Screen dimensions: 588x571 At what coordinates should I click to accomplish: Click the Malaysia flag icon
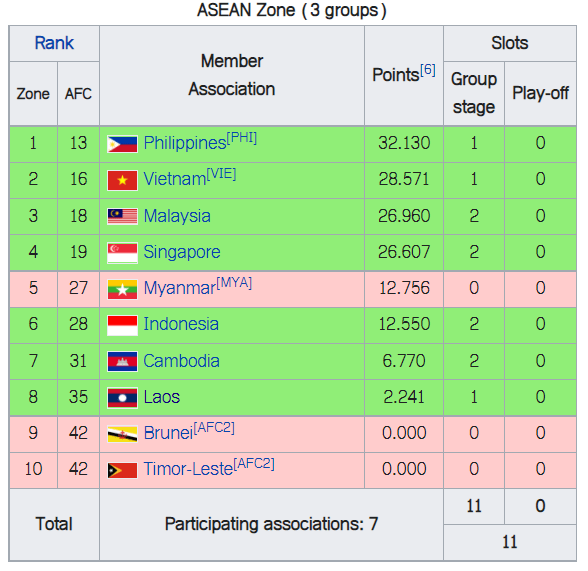coord(122,216)
